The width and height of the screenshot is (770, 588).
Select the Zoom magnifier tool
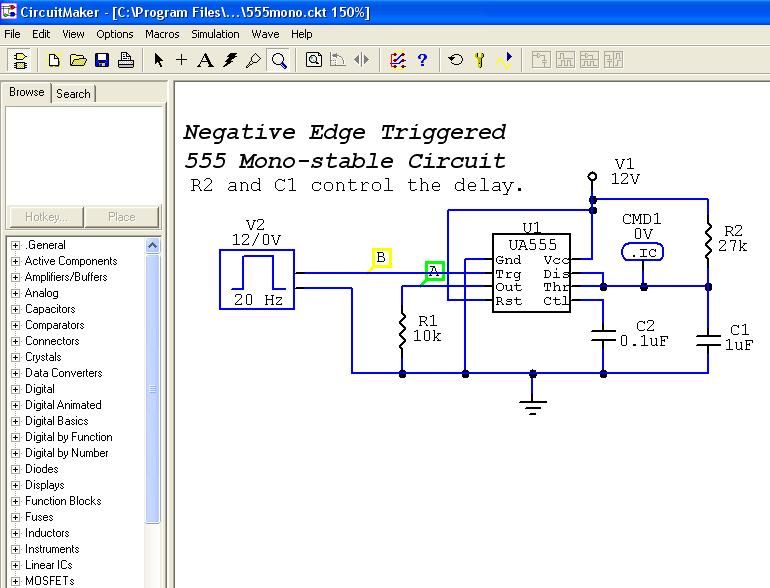pos(279,60)
